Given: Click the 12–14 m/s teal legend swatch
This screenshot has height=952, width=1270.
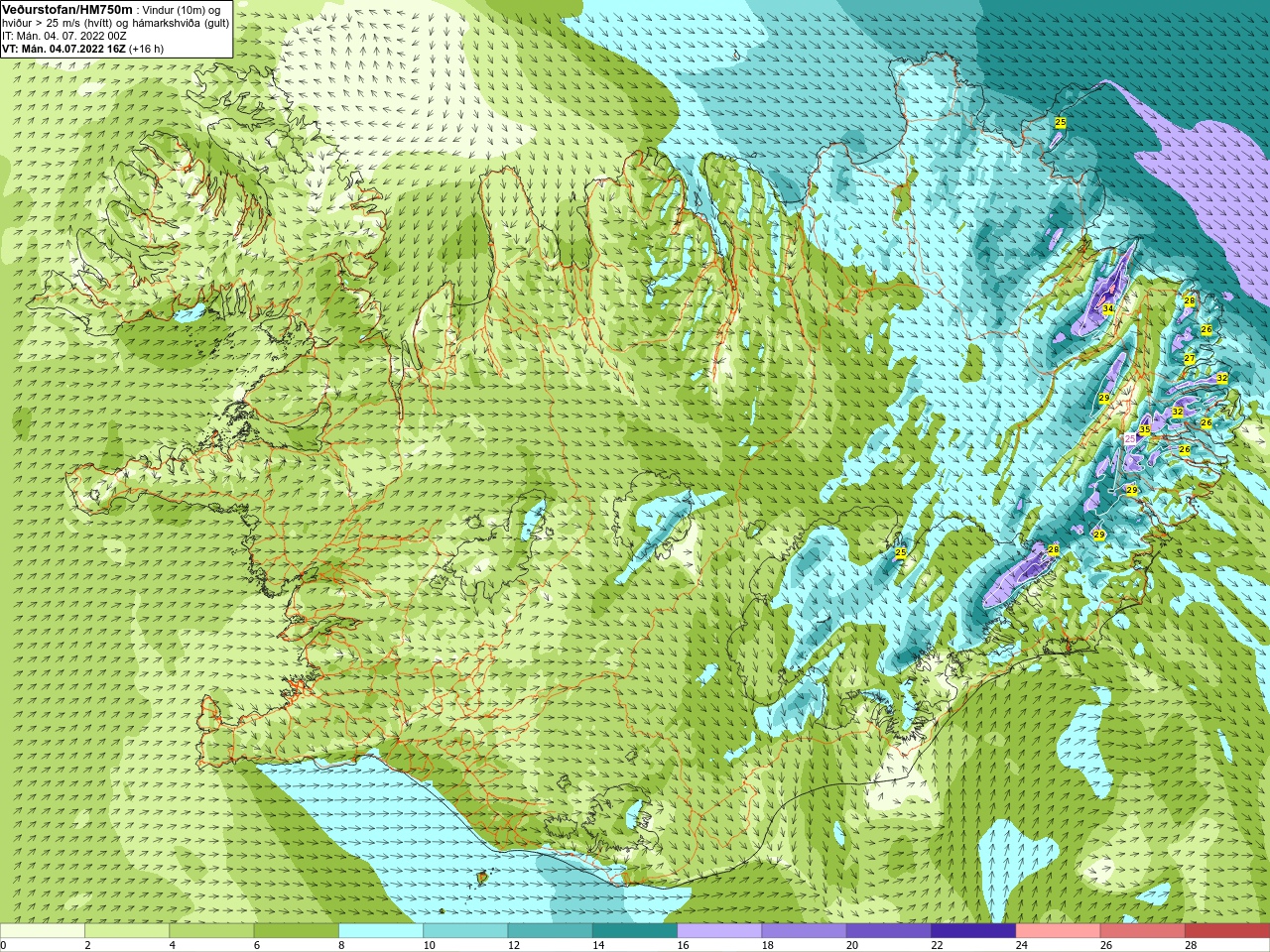Looking at the screenshot, I should [x=551, y=931].
